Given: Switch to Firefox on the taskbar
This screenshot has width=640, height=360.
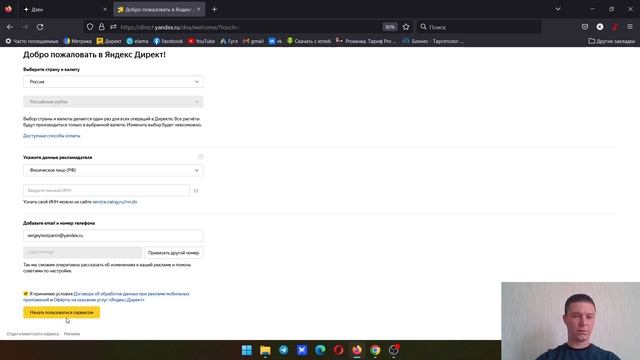Looking at the screenshot, I should pos(357,350).
